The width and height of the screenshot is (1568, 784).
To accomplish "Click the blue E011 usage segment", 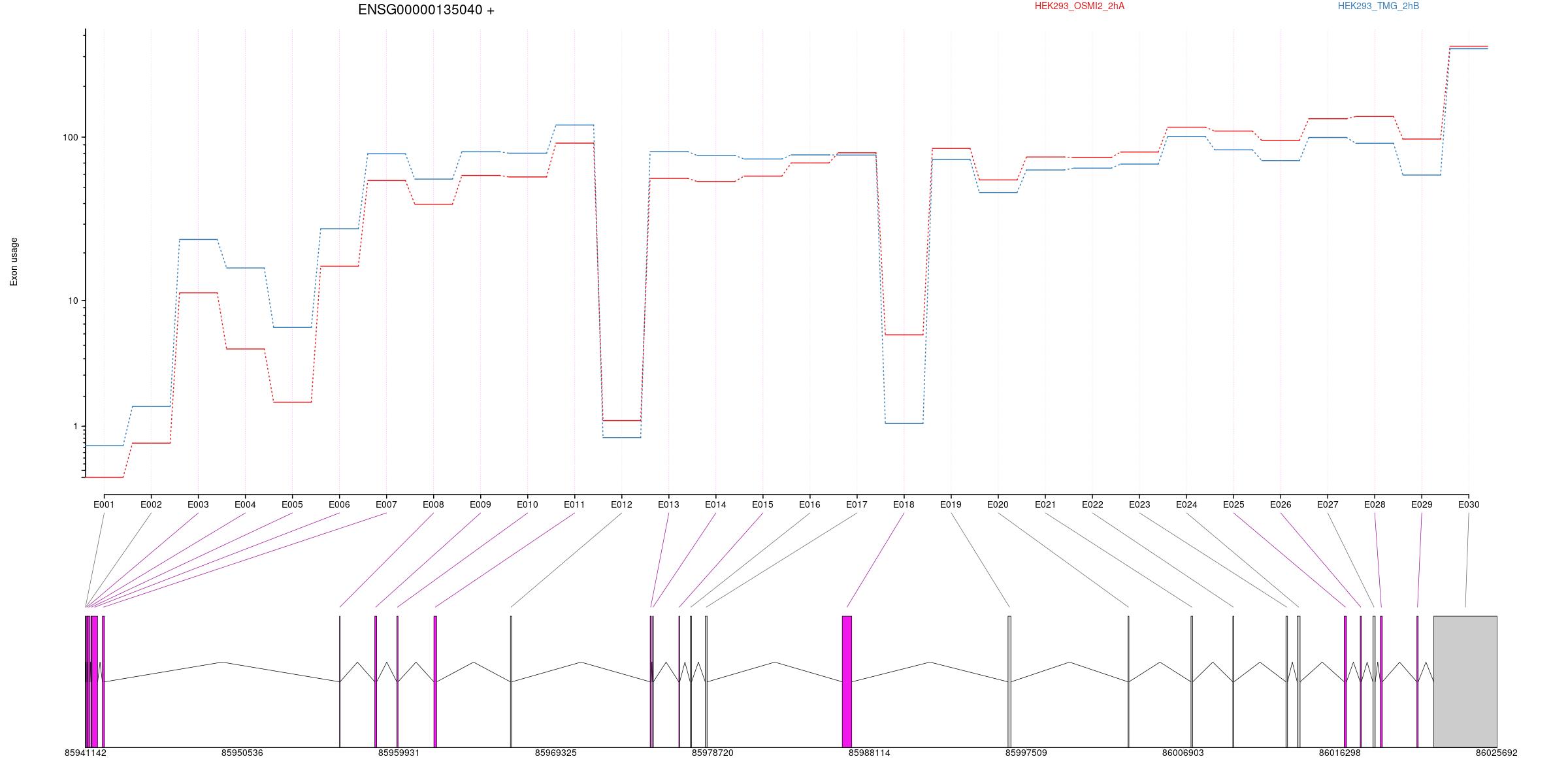I will [574, 125].
